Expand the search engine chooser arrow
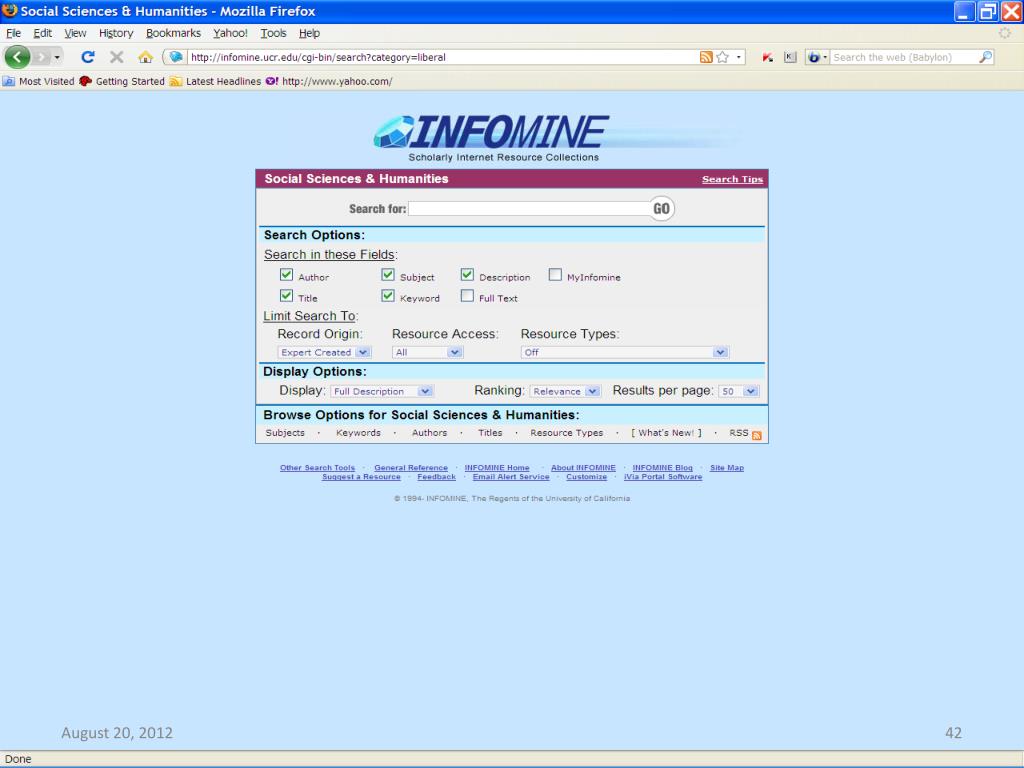Screen dimensions: 1024x768 point(825,57)
